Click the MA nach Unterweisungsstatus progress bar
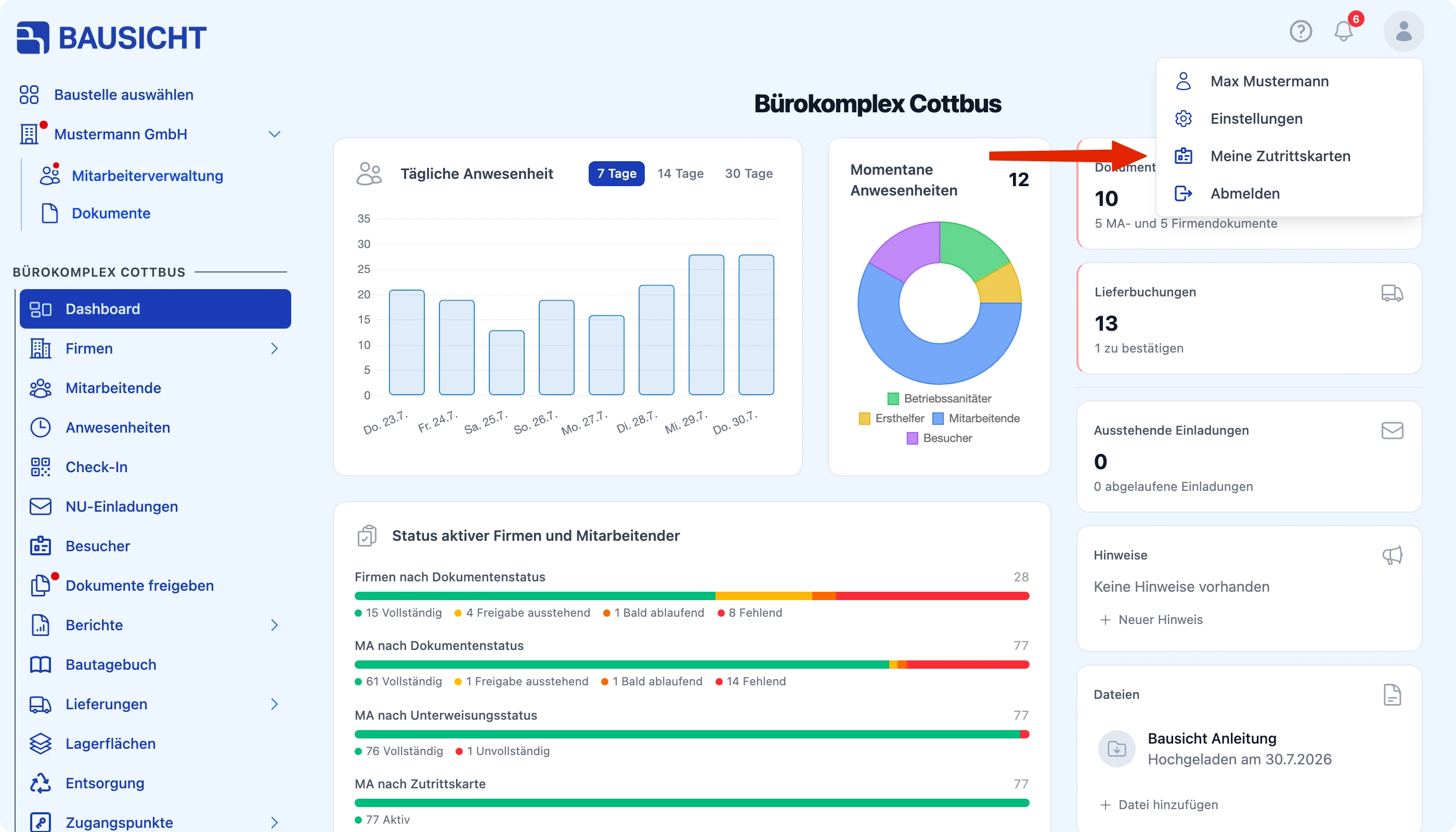This screenshot has height=832, width=1456. click(692, 734)
